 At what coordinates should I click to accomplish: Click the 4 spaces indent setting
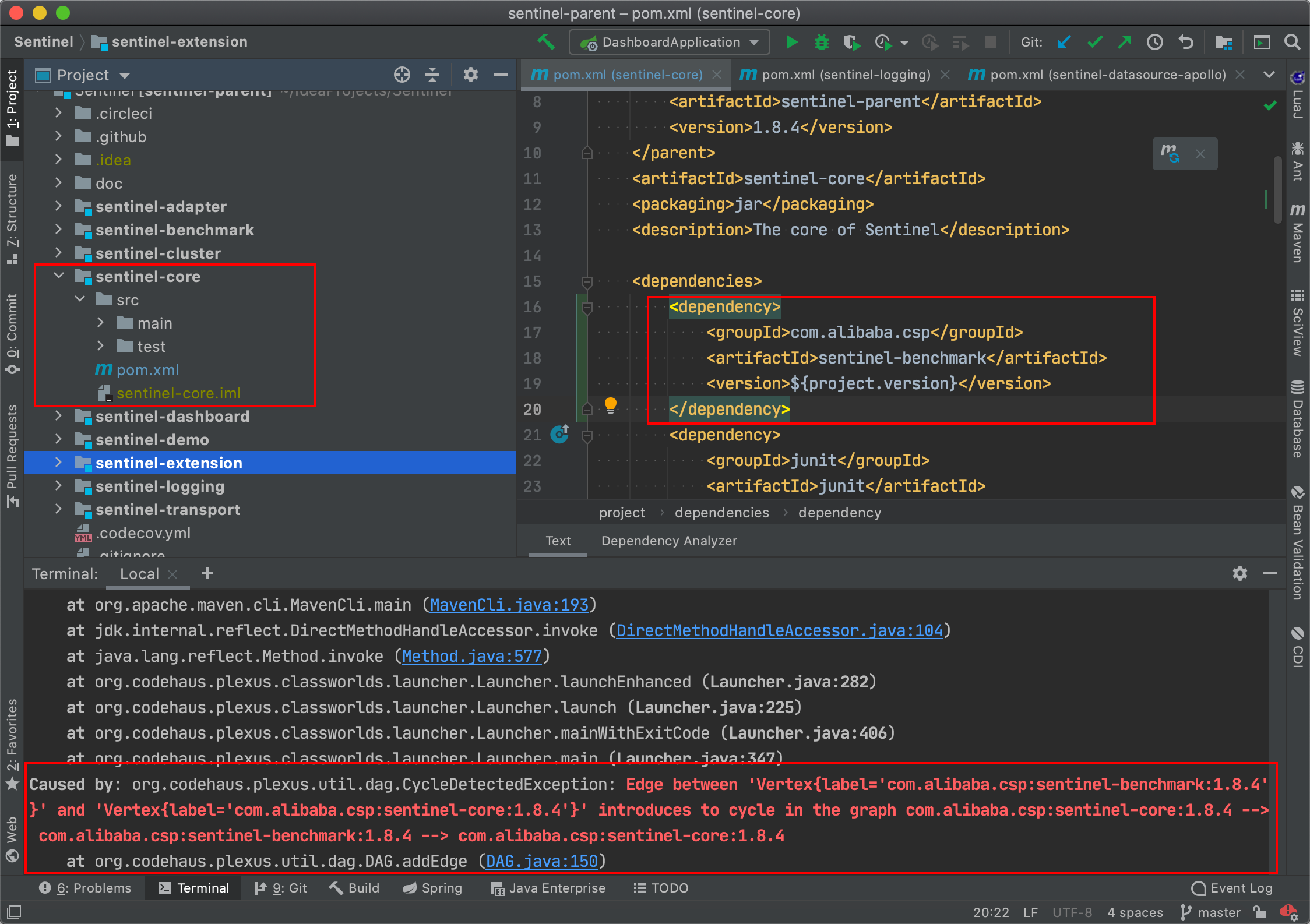[1134, 912]
